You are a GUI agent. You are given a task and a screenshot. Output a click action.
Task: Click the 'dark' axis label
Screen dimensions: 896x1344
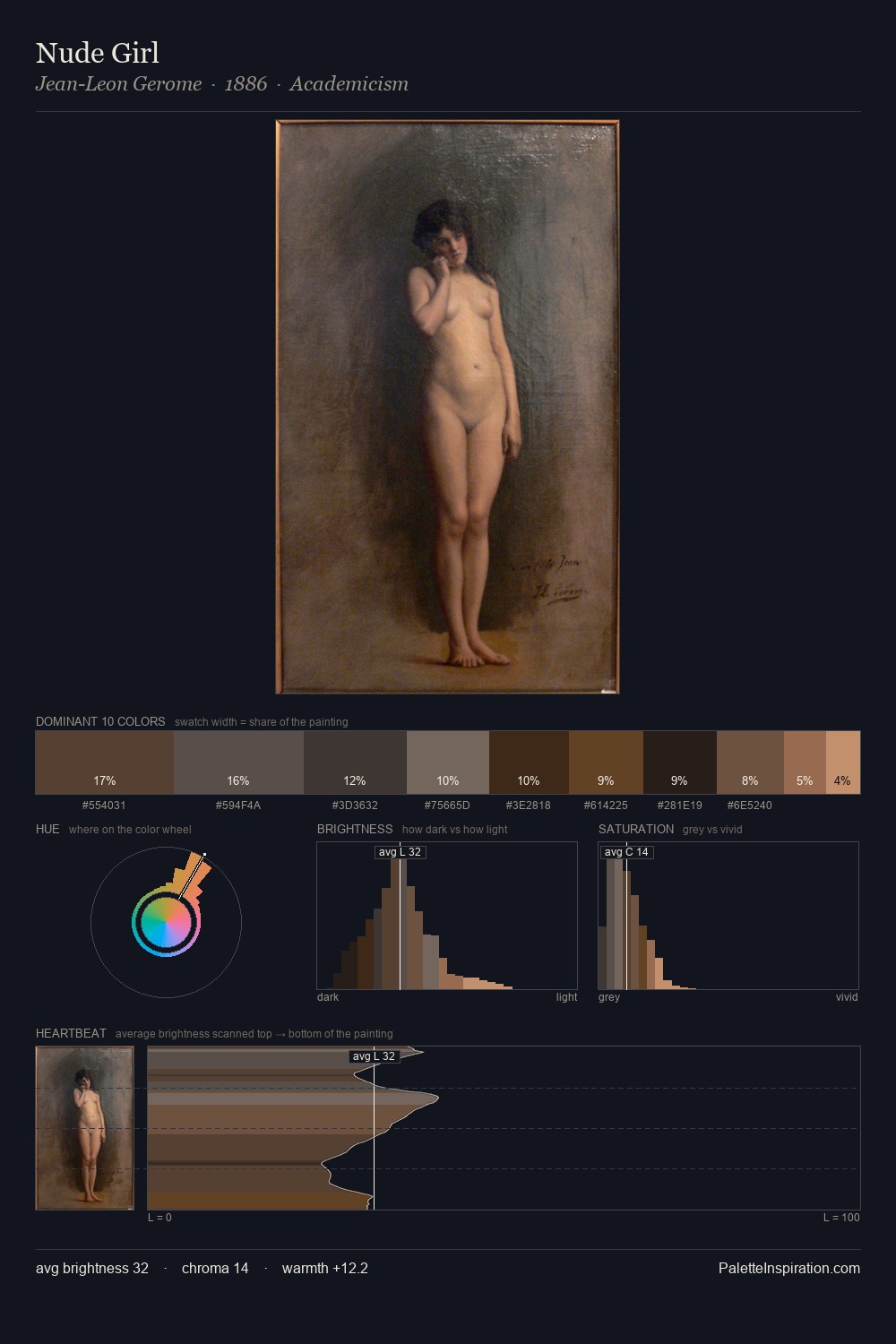(328, 997)
